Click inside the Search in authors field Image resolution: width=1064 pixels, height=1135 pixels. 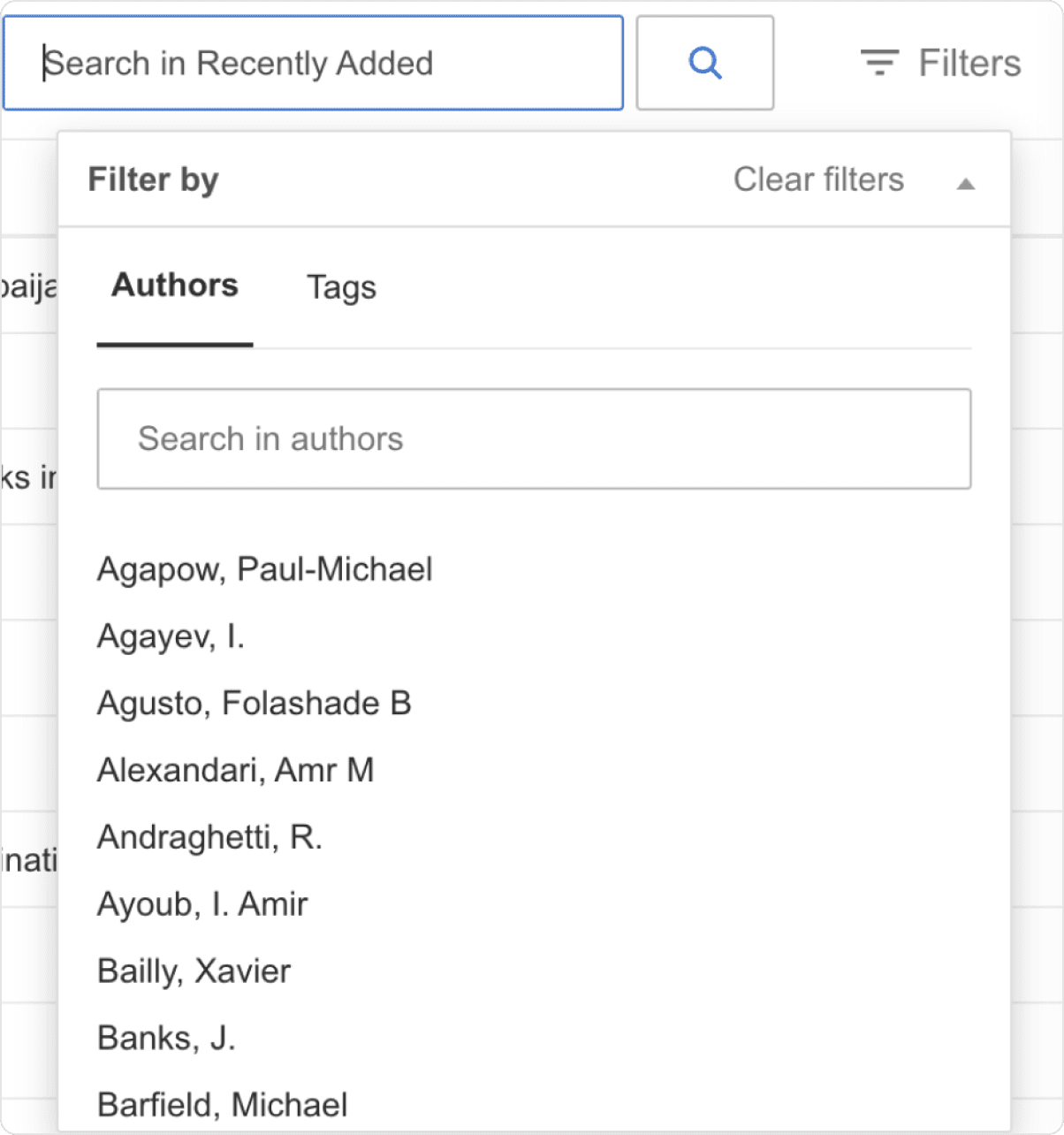534,439
